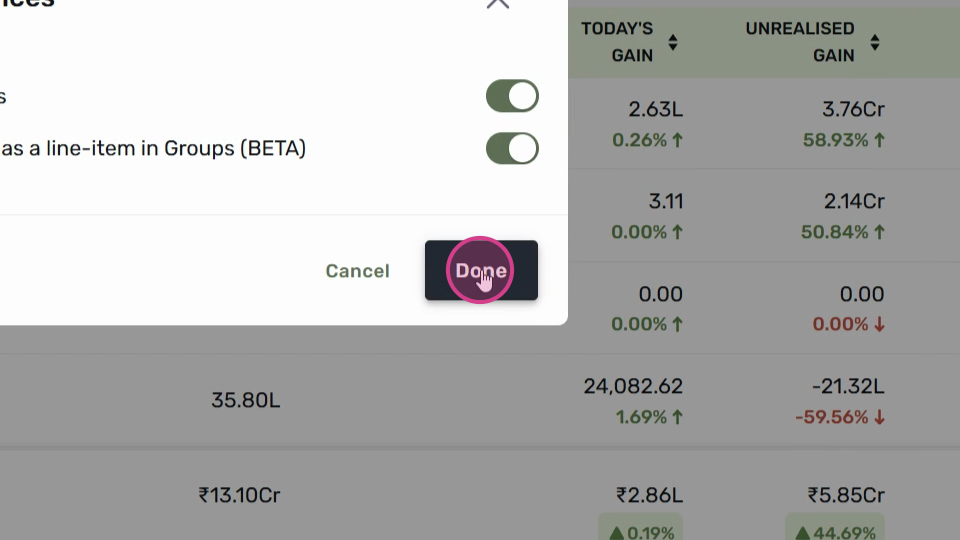
Task: Sort by Unrealised Gain arrows icon
Action: 875,42
